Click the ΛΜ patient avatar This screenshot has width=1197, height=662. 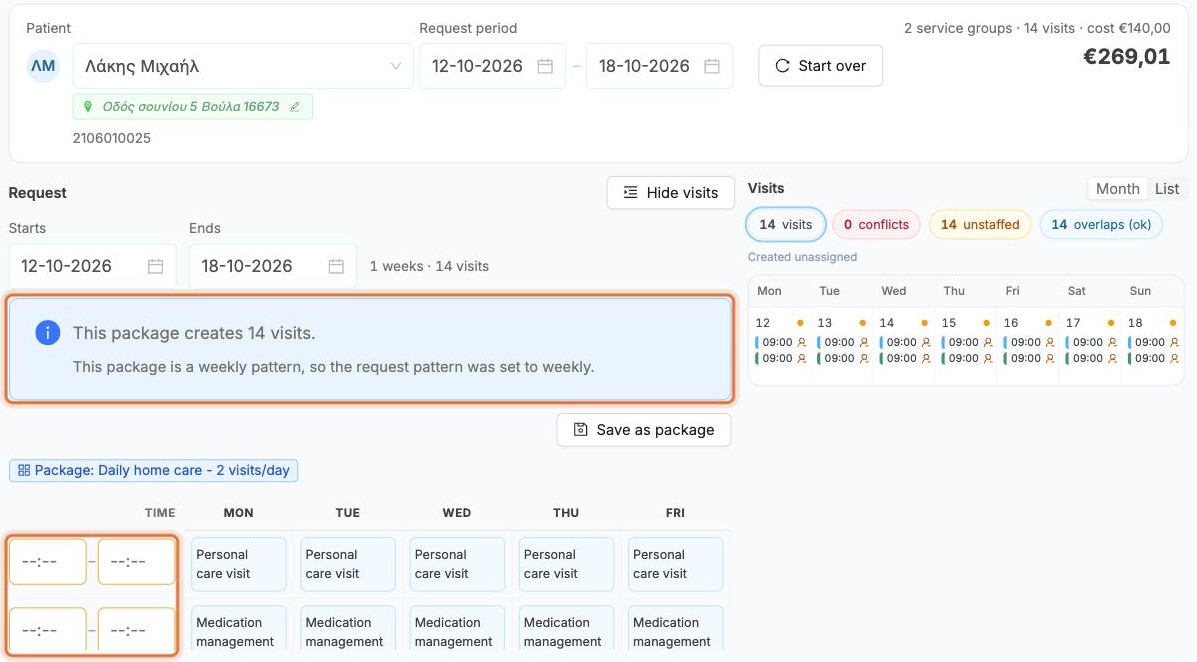tap(43, 66)
